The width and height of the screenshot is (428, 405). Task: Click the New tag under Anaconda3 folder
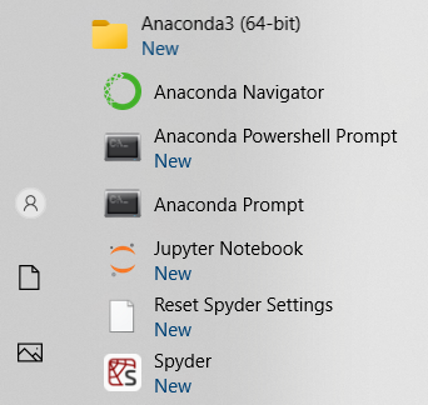click(160, 48)
